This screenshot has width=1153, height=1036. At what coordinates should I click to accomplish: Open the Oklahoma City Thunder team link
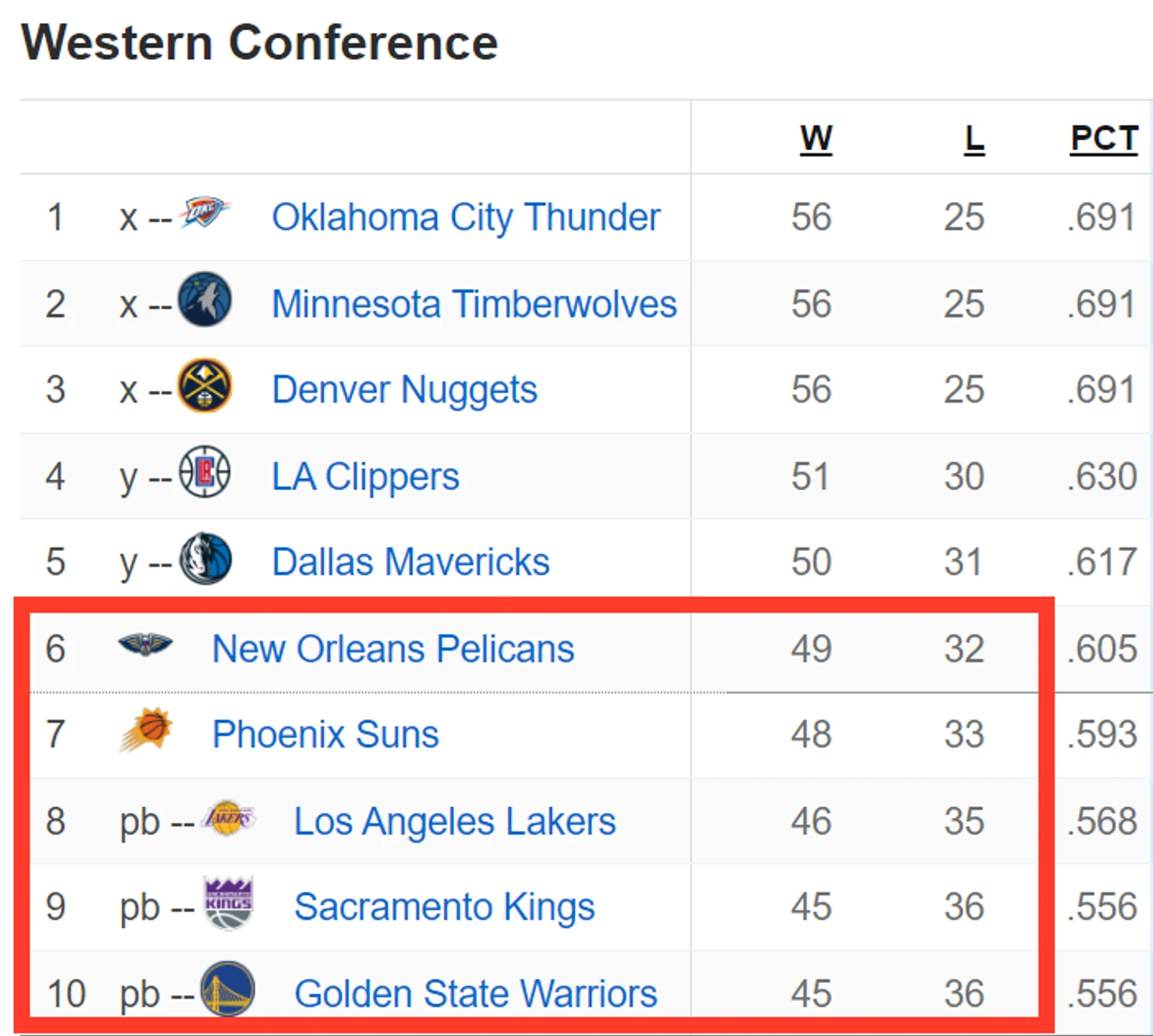point(466,217)
